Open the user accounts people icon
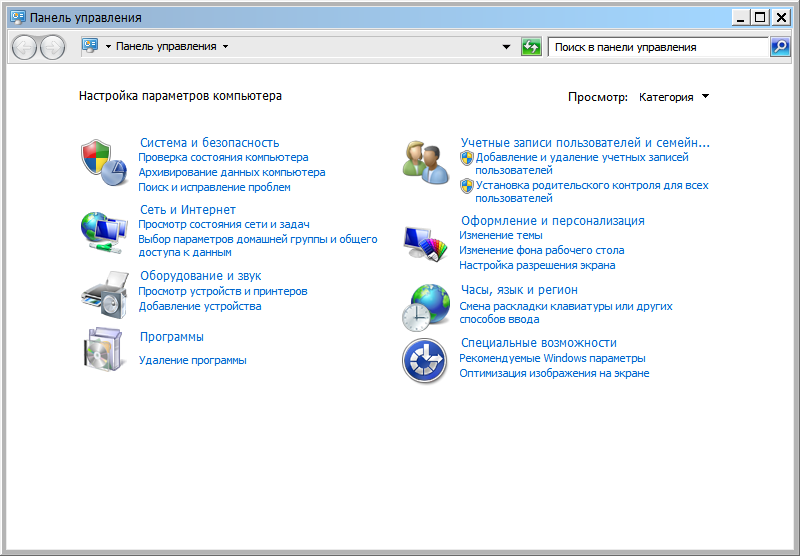Image resolution: width=800 pixels, height=556 pixels. (x=426, y=162)
